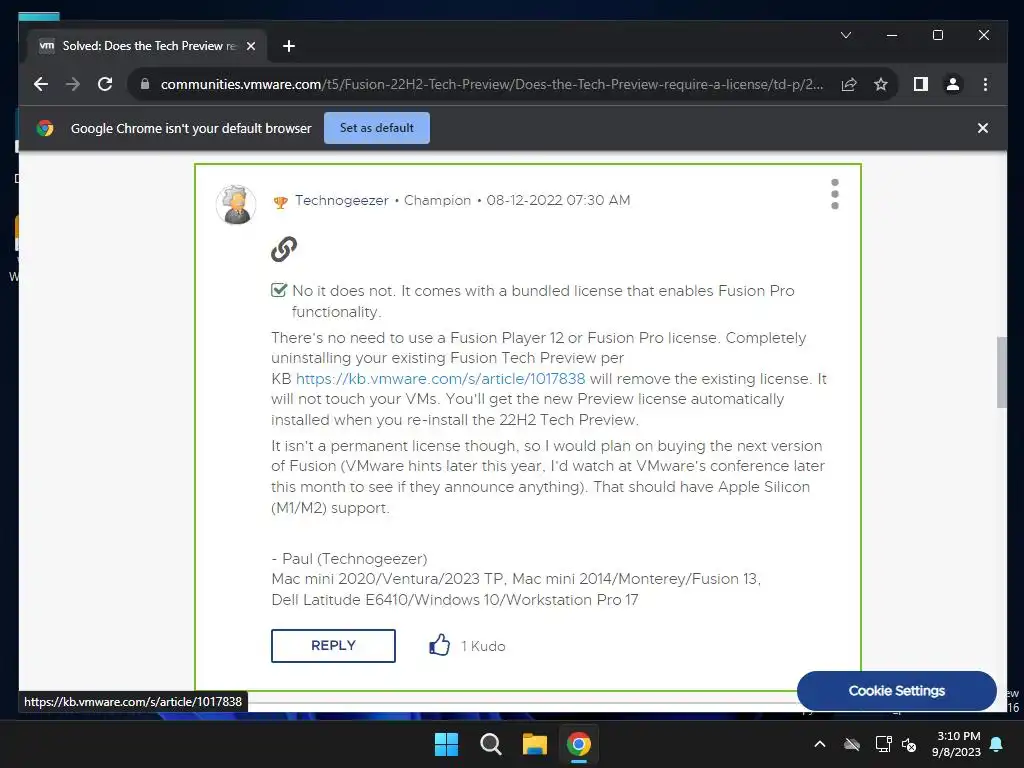
Task: Click the accepted solution checkmark icon
Action: [x=279, y=290]
